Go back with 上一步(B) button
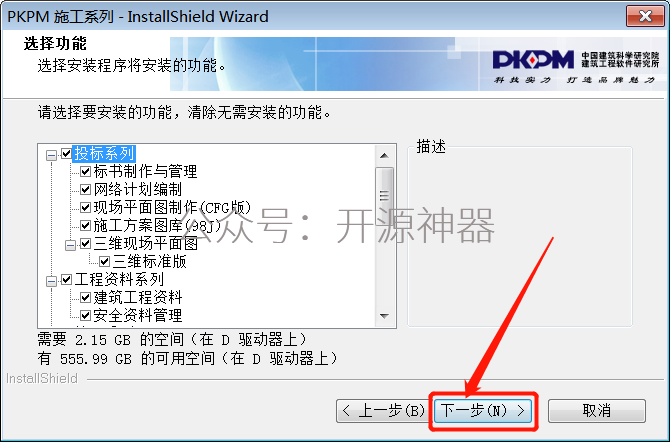The height and width of the screenshot is (442, 670). point(382,411)
